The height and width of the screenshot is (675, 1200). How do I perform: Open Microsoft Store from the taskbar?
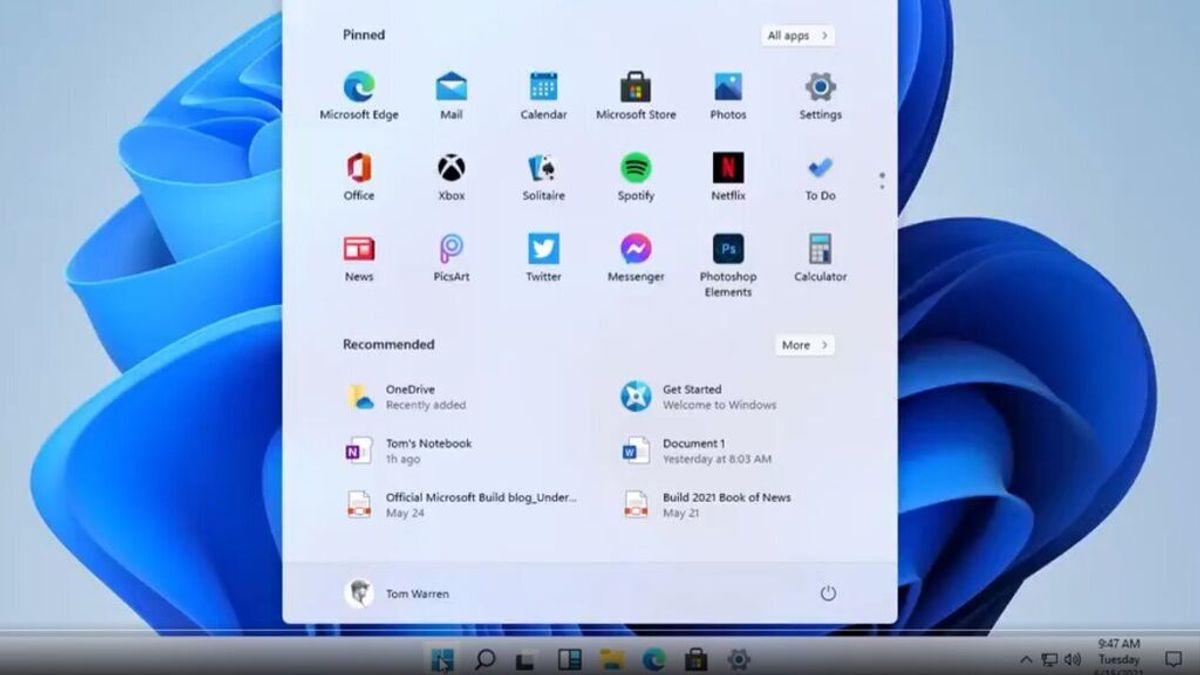pos(696,659)
